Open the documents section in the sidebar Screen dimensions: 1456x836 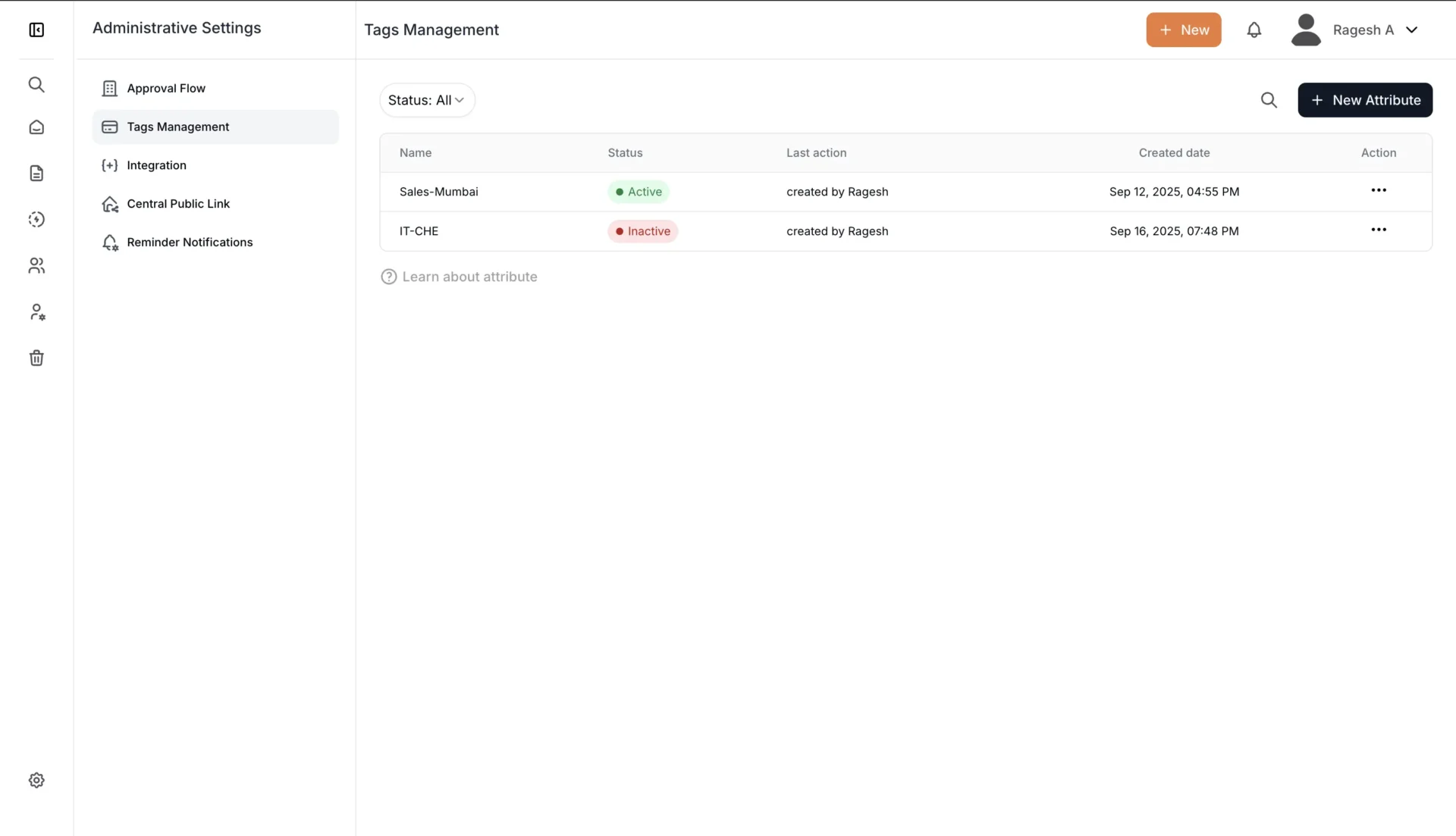pyautogui.click(x=36, y=173)
